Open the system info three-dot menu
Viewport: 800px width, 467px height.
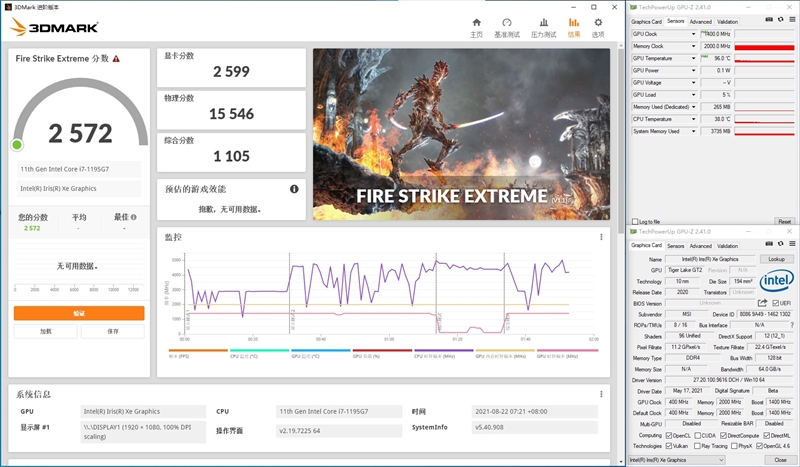601,394
